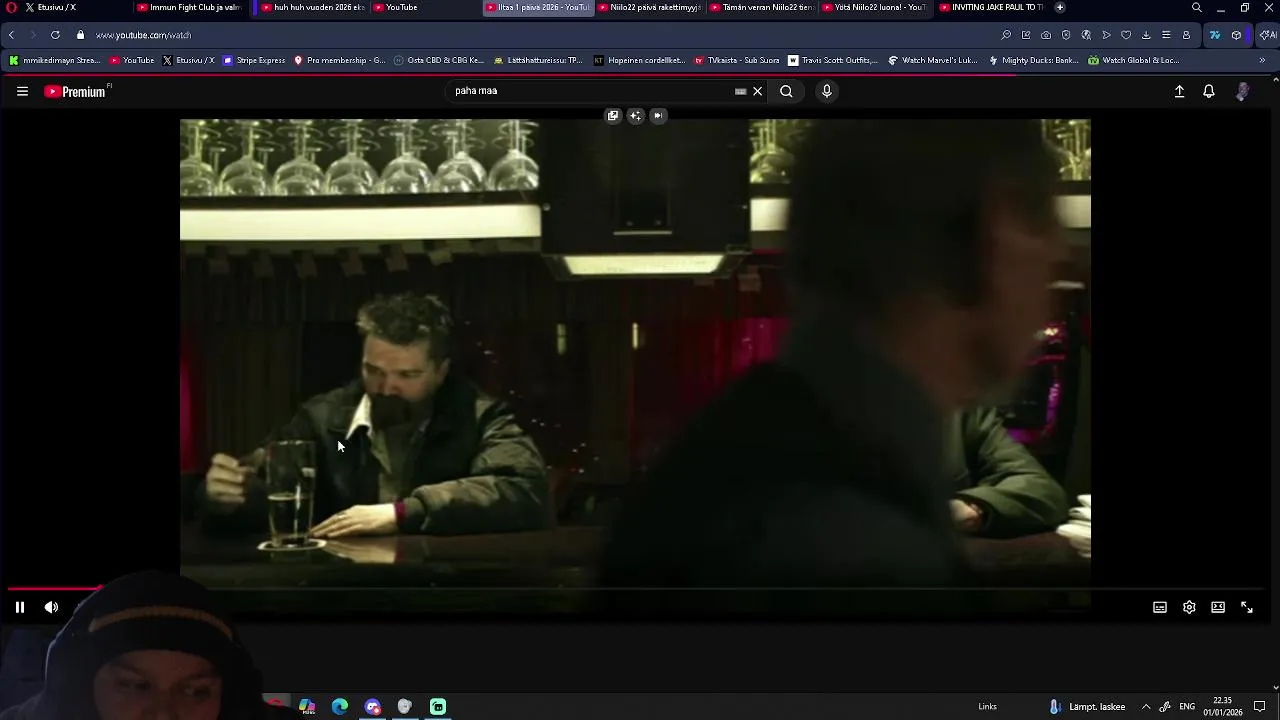Add the page to bookmarks with the heart icon
The image size is (1280, 720).
[1126, 35]
